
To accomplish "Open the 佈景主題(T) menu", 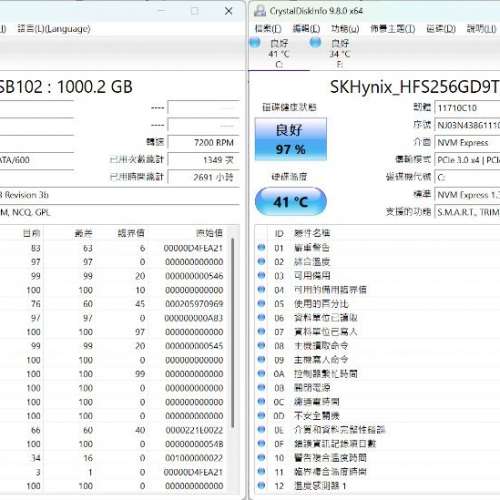I will click(x=393, y=29).
